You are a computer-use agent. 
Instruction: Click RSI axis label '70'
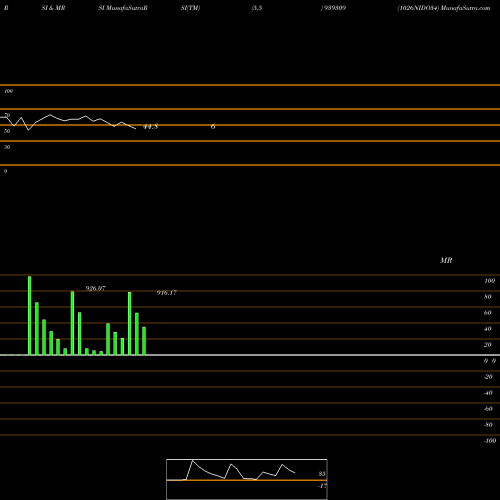coord(7,115)
